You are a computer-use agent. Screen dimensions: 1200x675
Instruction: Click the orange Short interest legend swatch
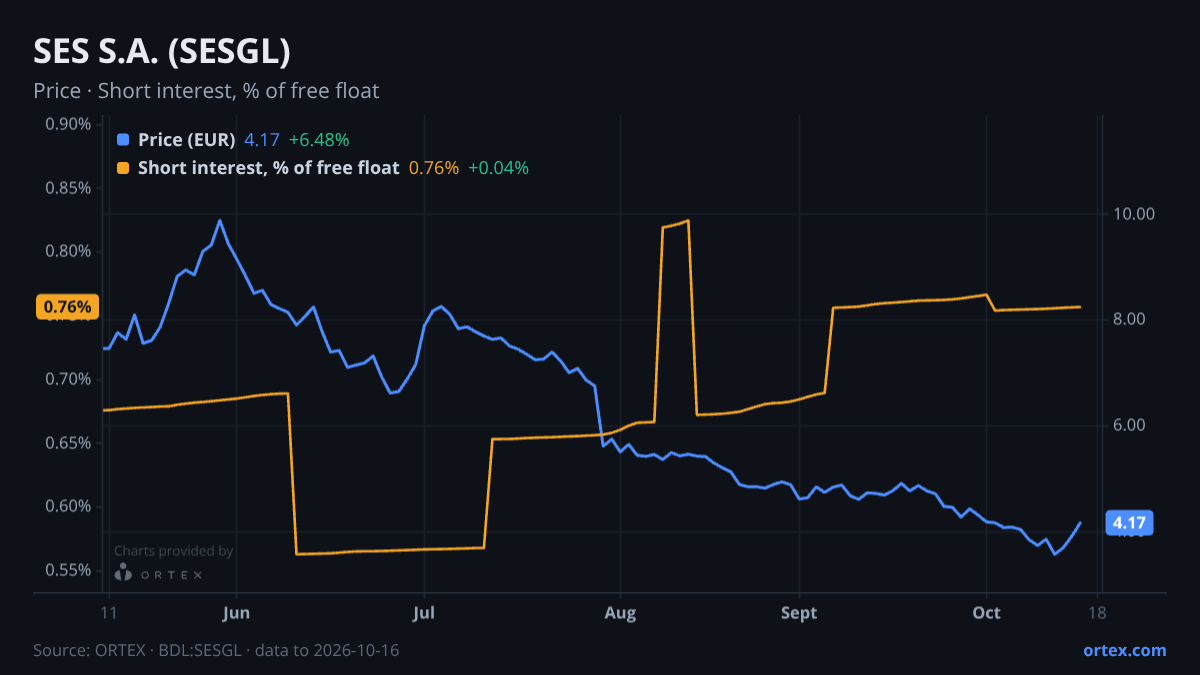pyautogui.click(x=123, y=168)
